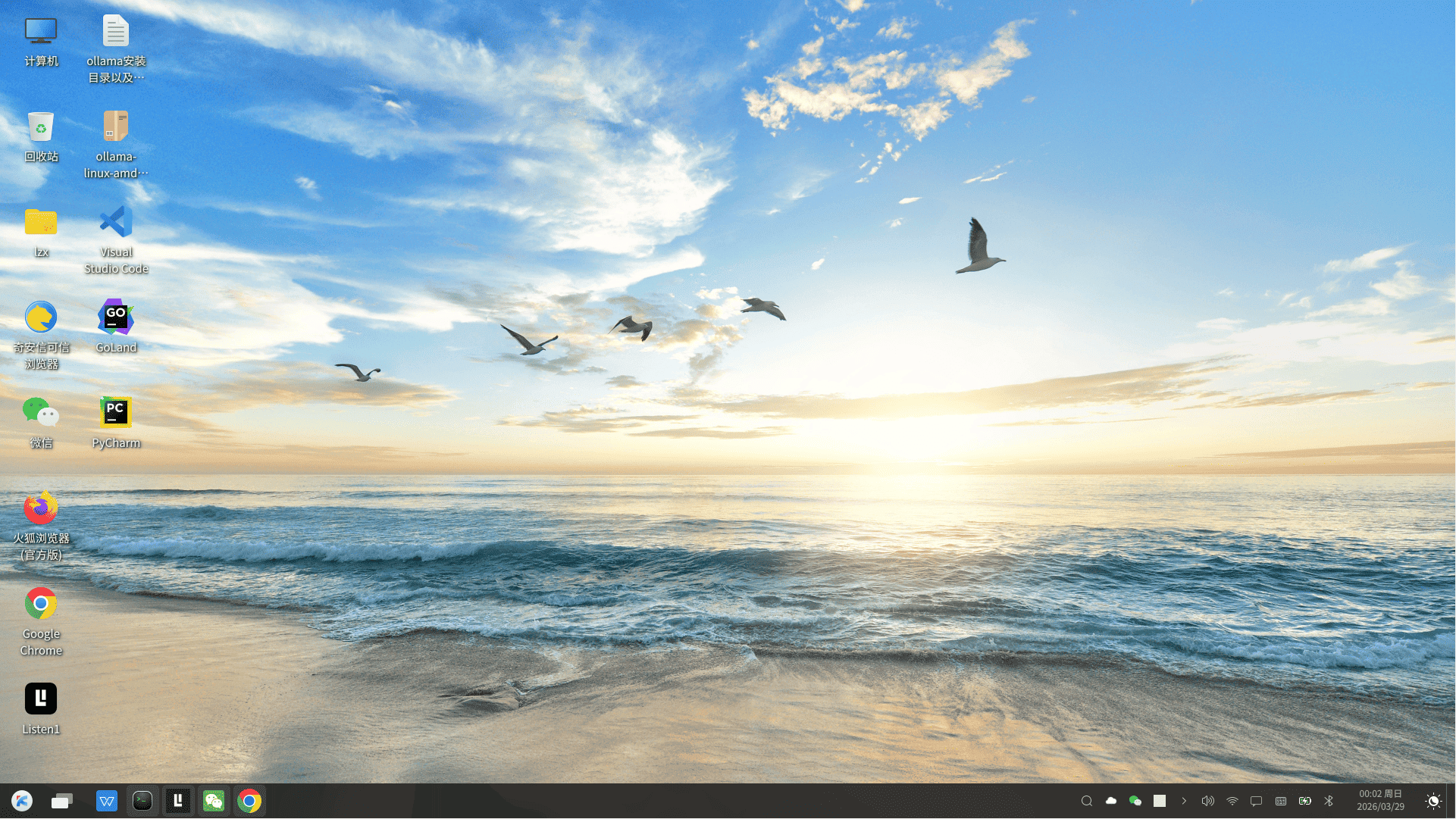Open the task view multi-window button
The width and height of the screenshot is (1456, 819).
tap(62, 801)
